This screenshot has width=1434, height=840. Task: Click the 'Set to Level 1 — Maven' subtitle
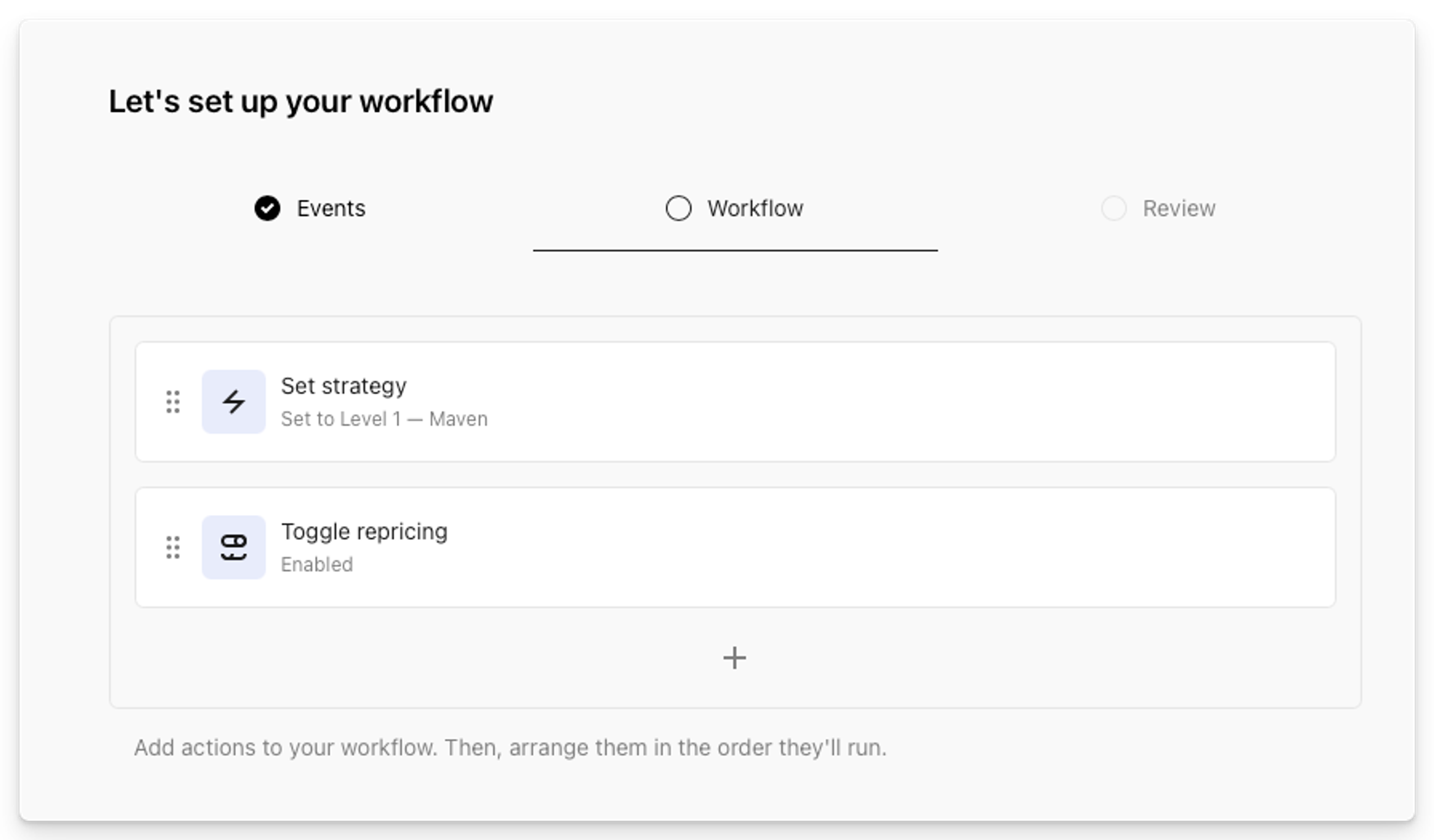click(x=384, y=419)
